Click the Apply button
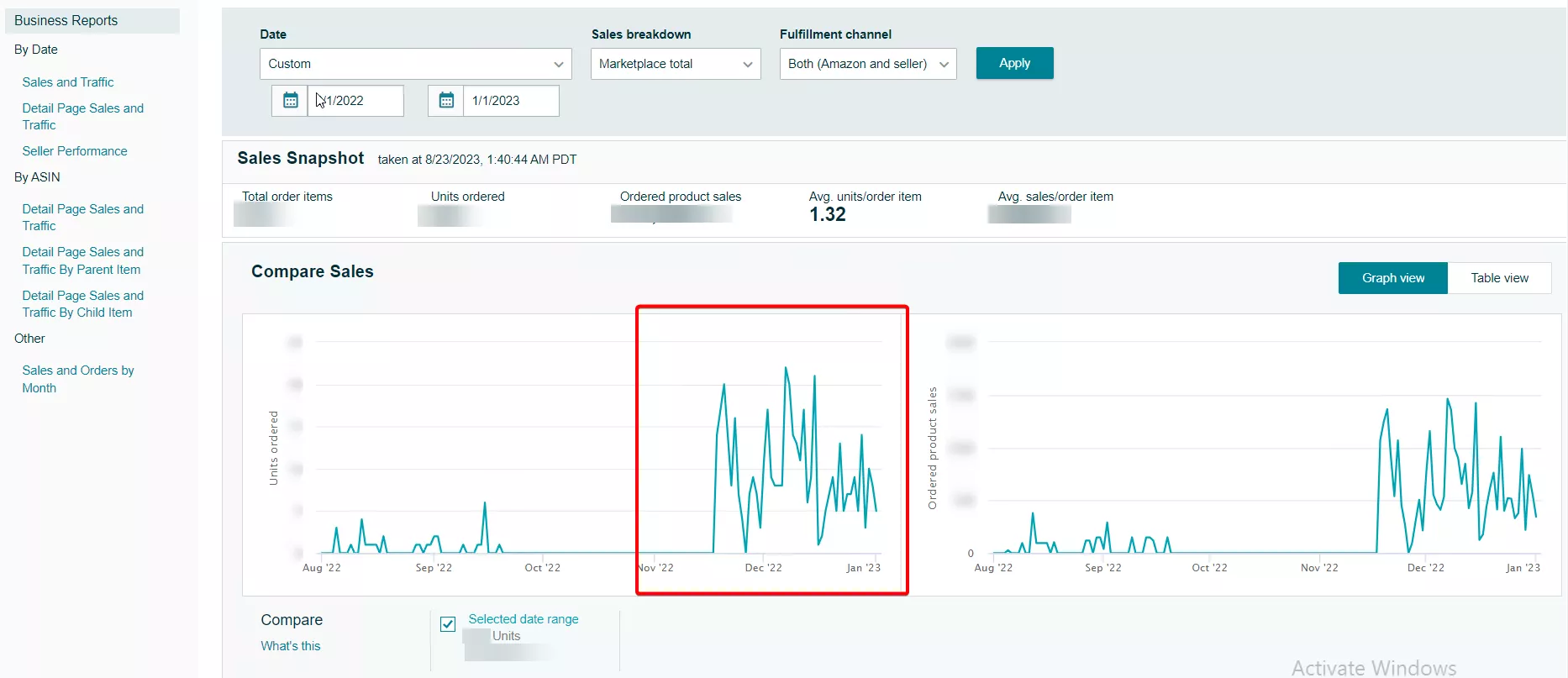Image resolution: width=1568 pixels, height=678 pixels. pos(1014,63)
